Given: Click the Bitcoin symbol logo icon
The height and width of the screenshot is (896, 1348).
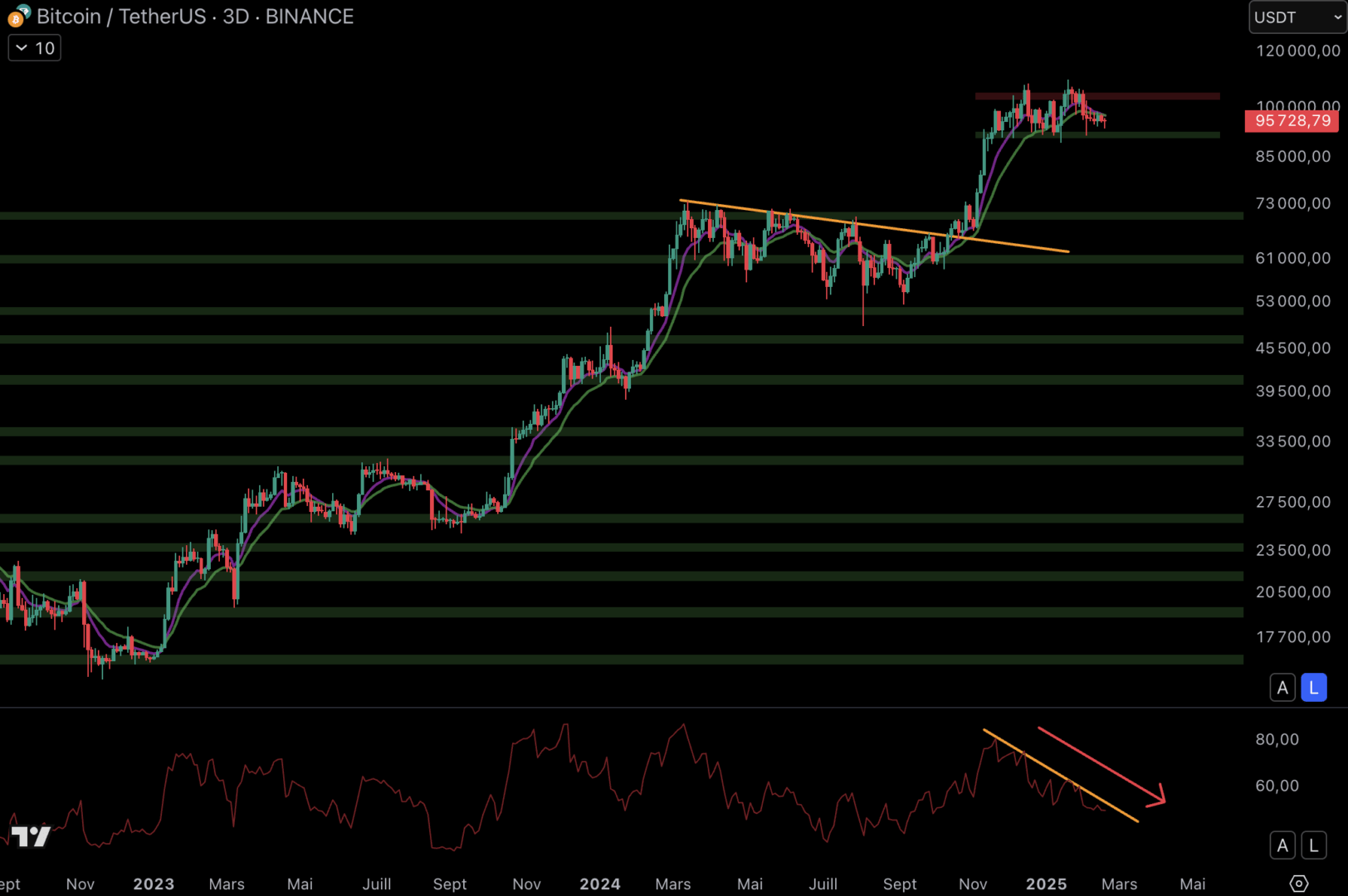Looking at the screenshot, I should tap(18, 16).
